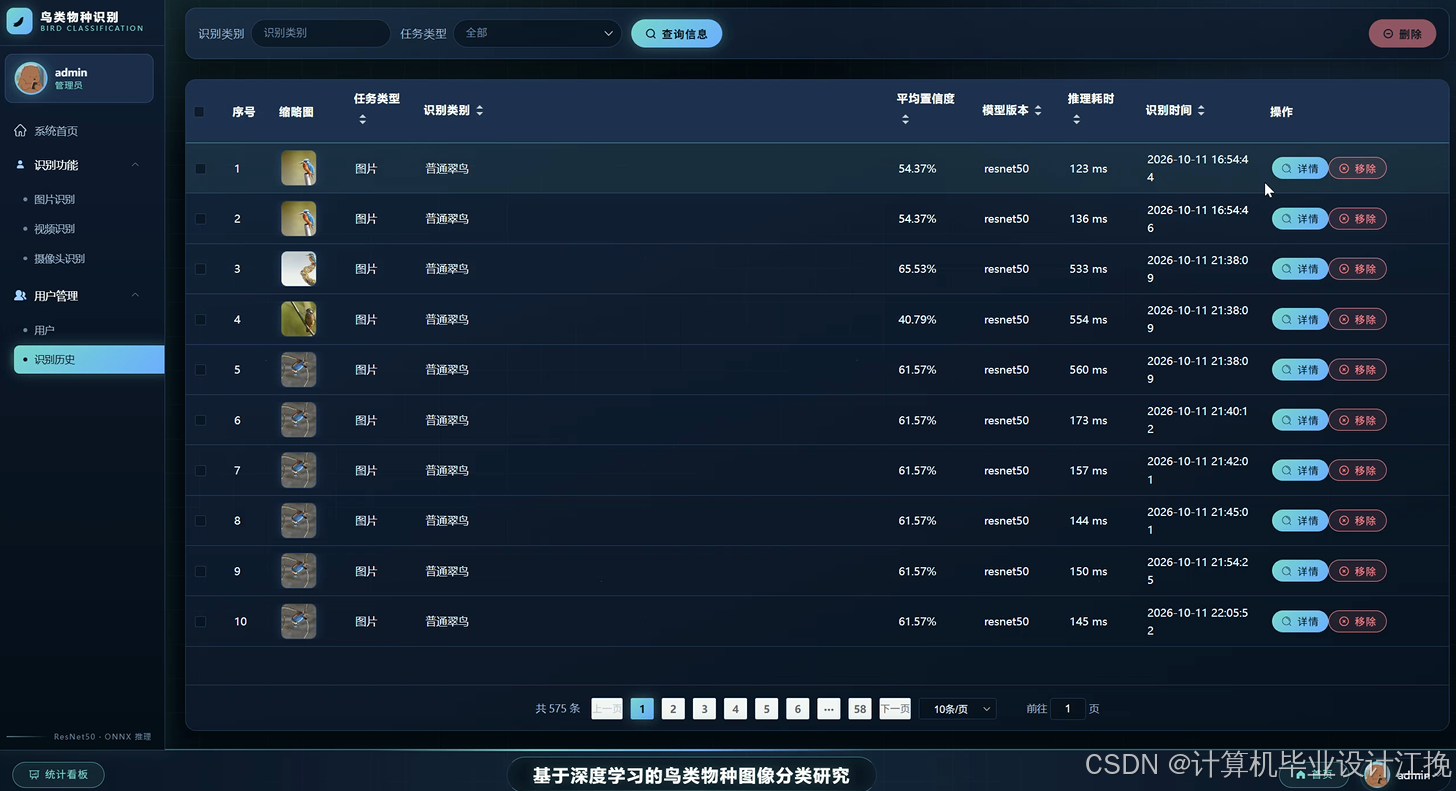Click sort arrows beside 识别类别 column header

480,111
